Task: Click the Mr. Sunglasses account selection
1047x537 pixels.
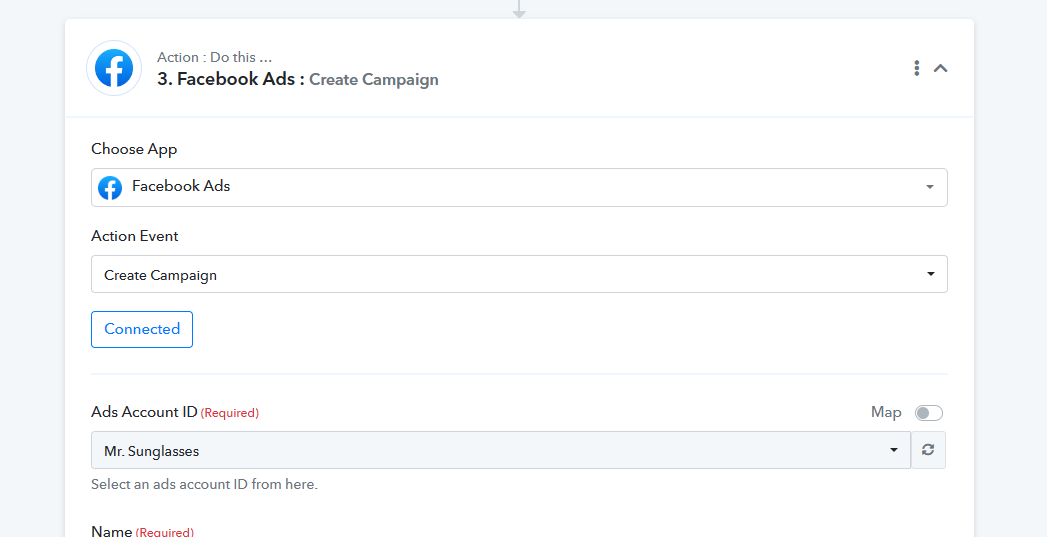Action: (x=501, y=450)
